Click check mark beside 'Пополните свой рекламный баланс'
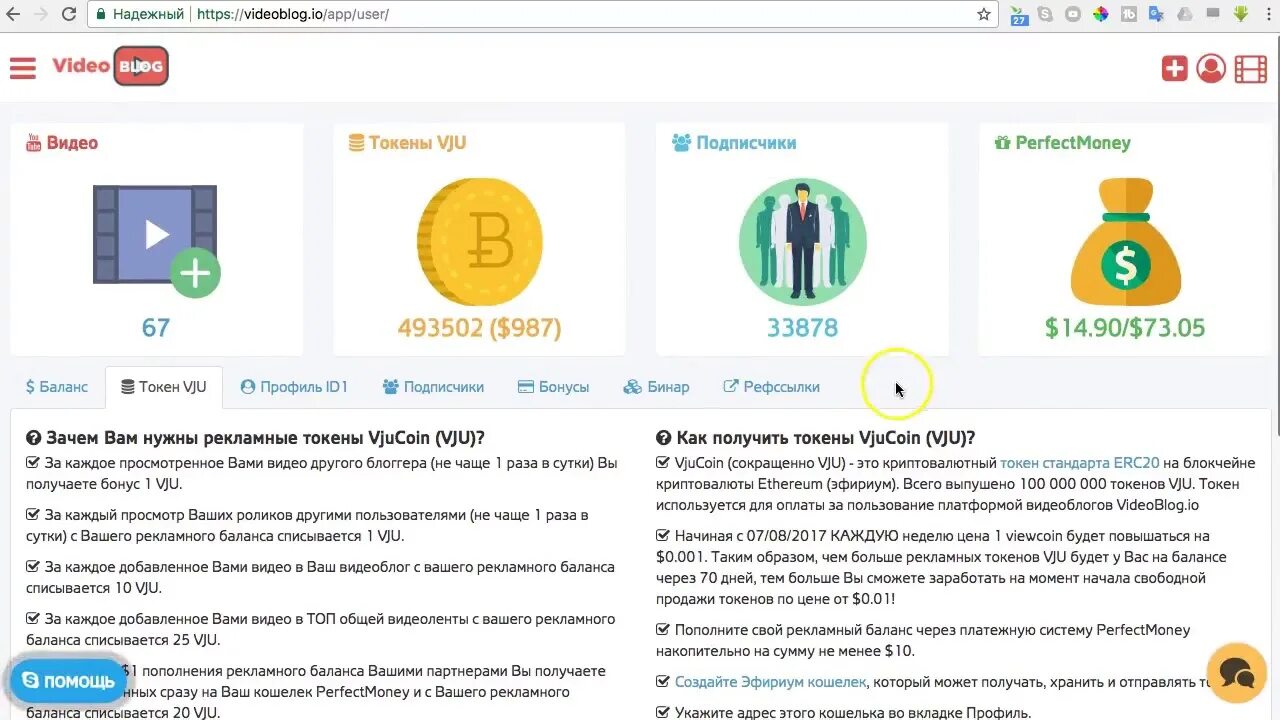This screenshot has width=1280, height=720. click(x=663, y=630)
